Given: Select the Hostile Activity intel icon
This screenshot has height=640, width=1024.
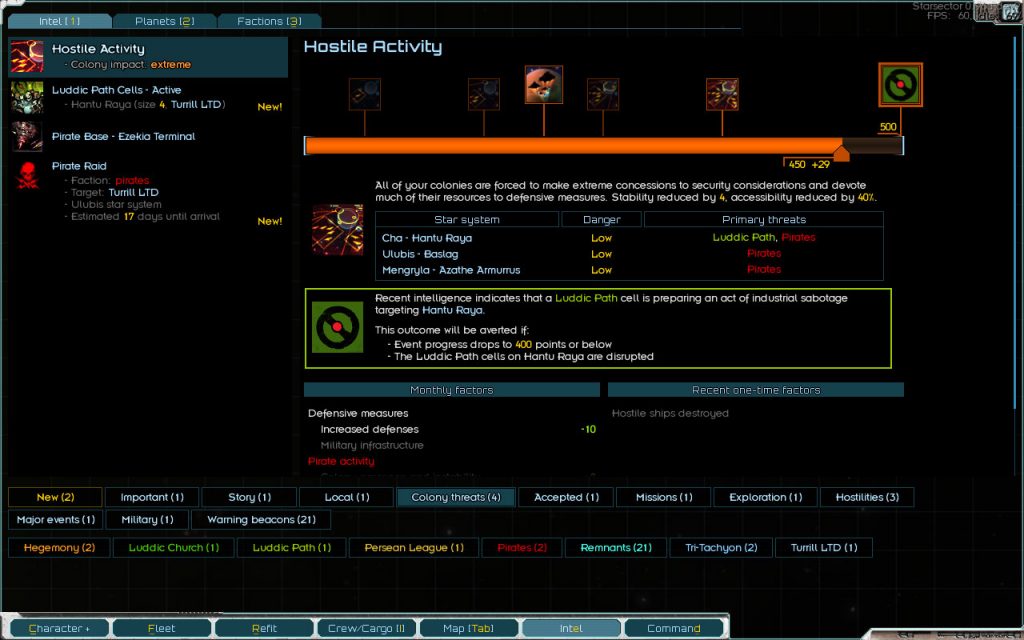Looking at the screenshot, I should (27, 57).
